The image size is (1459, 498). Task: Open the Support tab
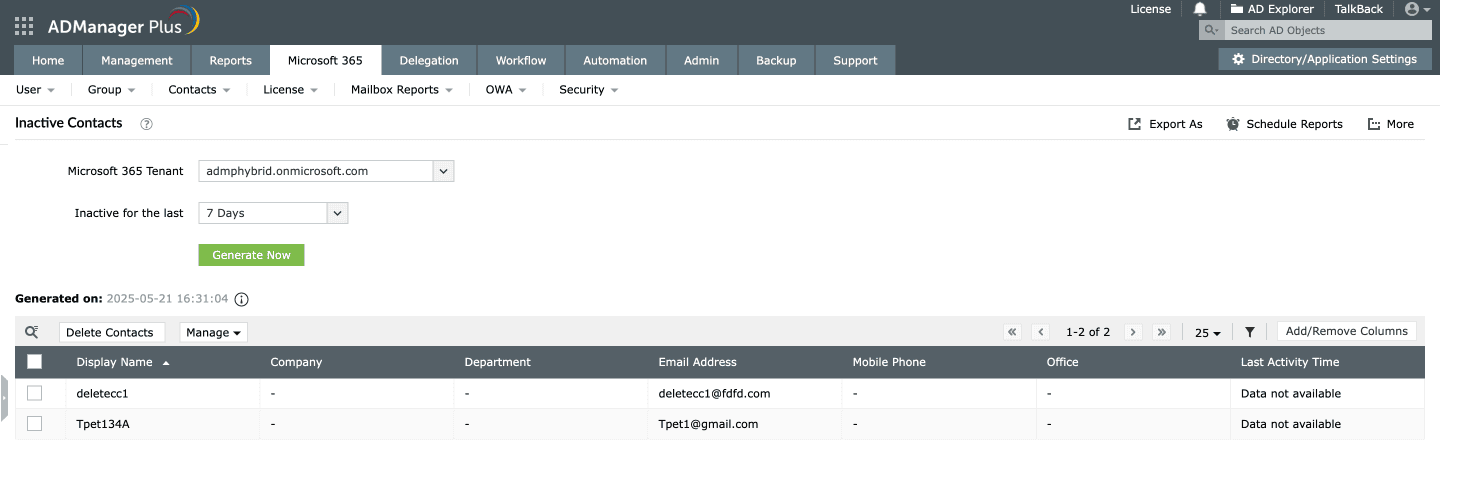[x=855, y=60]
